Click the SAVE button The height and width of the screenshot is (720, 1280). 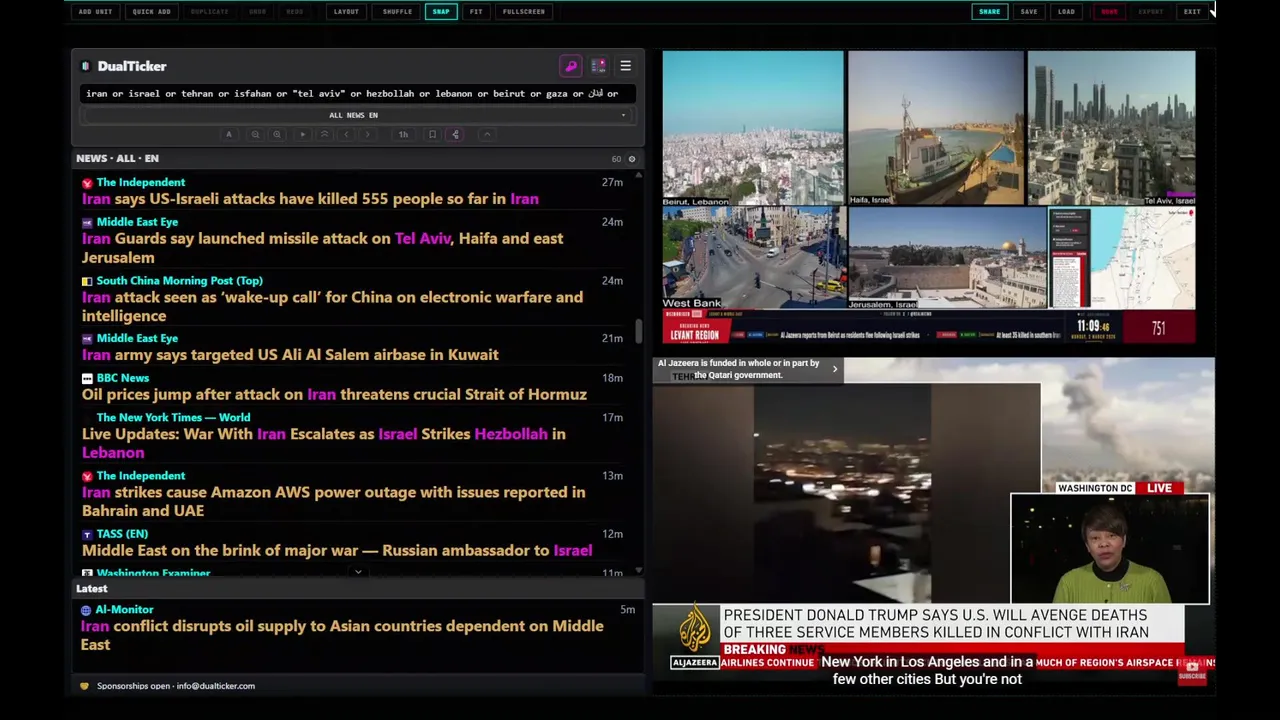pos(1029,12)
